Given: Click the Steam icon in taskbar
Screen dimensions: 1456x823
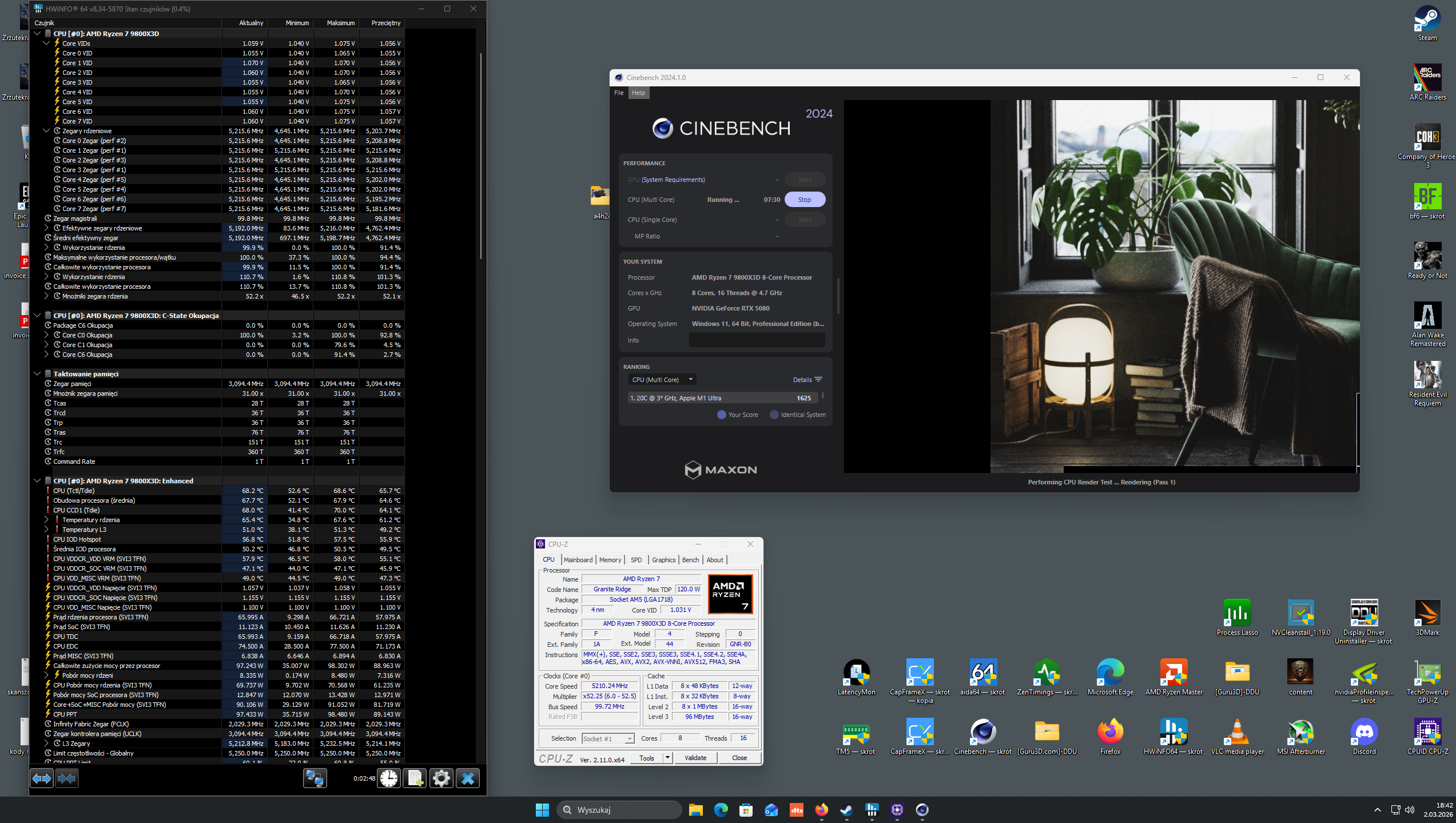Looking at the screenshot, I should coord(846,810).
